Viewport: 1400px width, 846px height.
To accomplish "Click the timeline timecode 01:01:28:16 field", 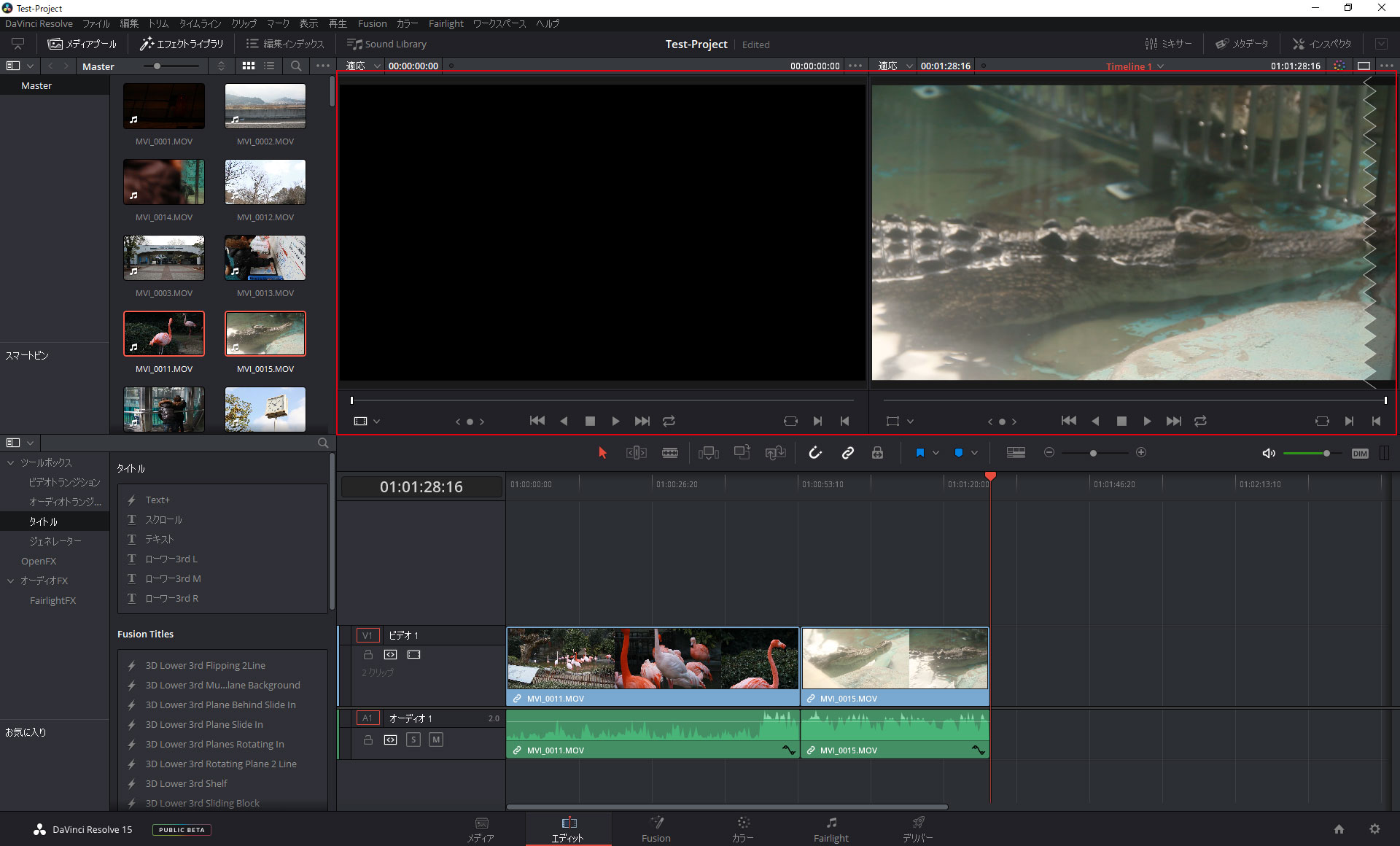I will (x=421, y=486).
